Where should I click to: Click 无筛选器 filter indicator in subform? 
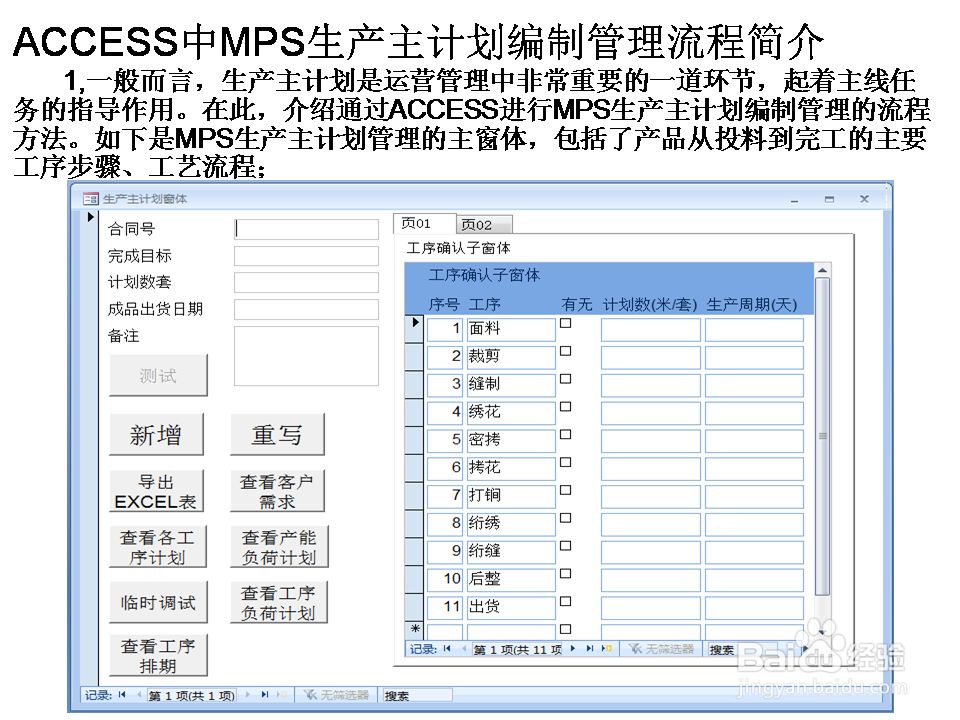point(661,649)
